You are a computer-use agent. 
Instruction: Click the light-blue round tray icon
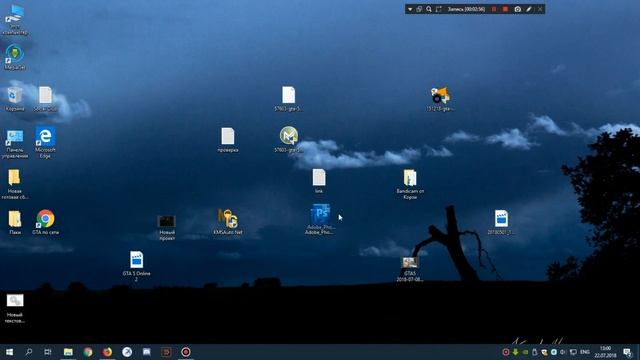(x=554, y=352)
